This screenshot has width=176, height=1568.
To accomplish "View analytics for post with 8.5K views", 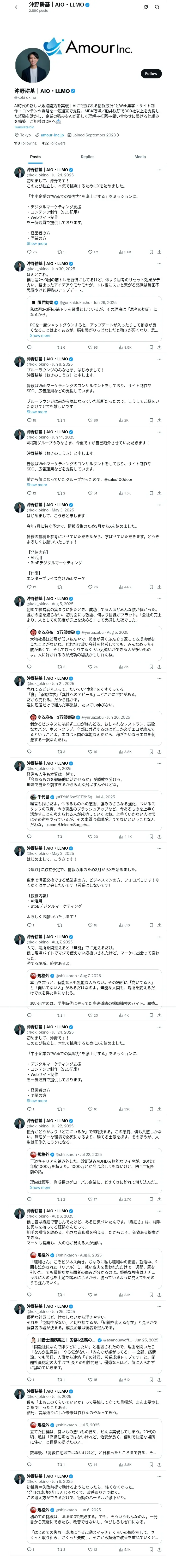I will pyautogui.click(x=124, y=348).
